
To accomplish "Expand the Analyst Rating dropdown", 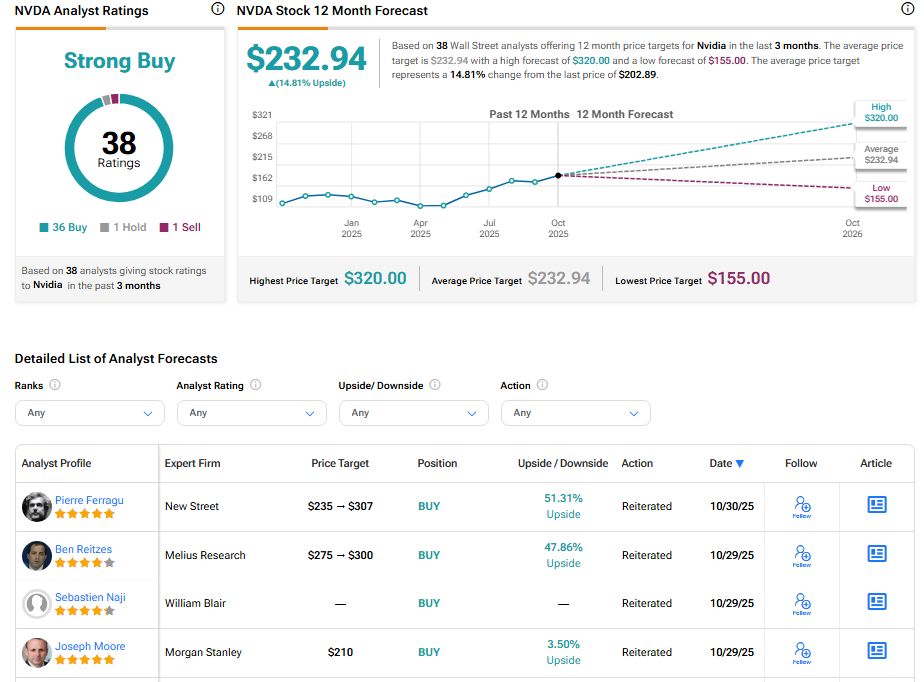I will point(251,413).
